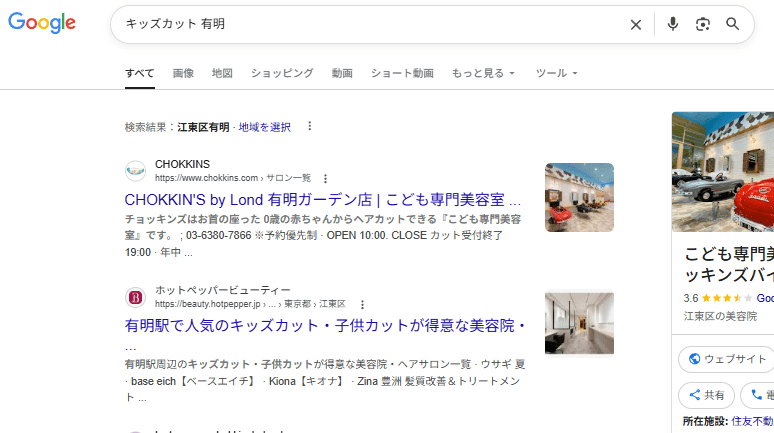Expand the もっと見る dropdown

[x=483, y=73]
